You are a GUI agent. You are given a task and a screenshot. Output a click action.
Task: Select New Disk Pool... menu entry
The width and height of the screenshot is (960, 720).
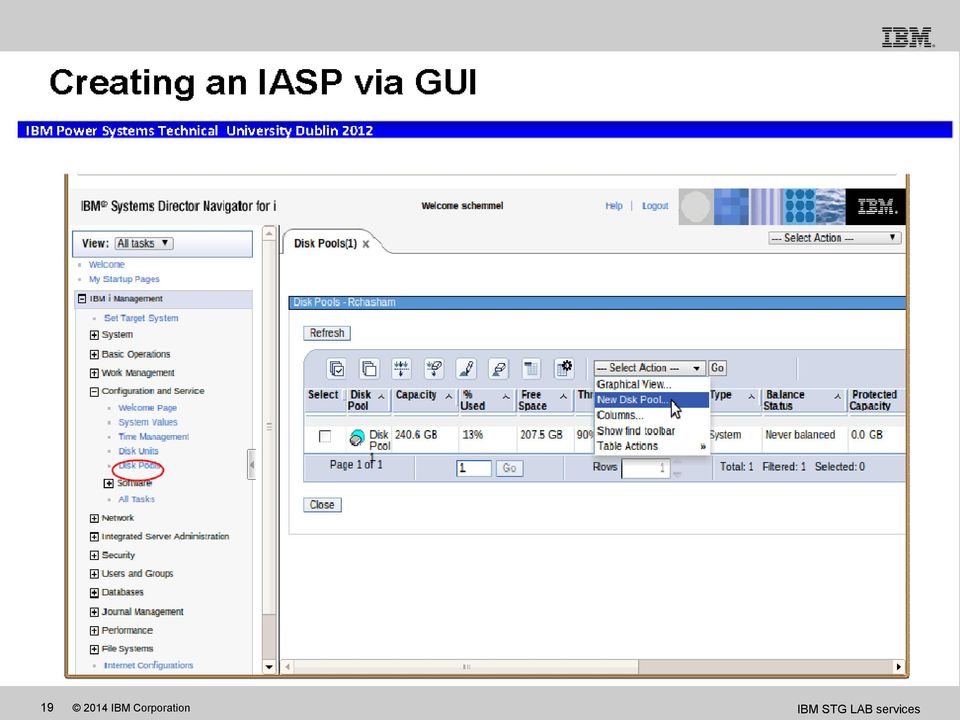pyautogui.click(x=651, y=400)
